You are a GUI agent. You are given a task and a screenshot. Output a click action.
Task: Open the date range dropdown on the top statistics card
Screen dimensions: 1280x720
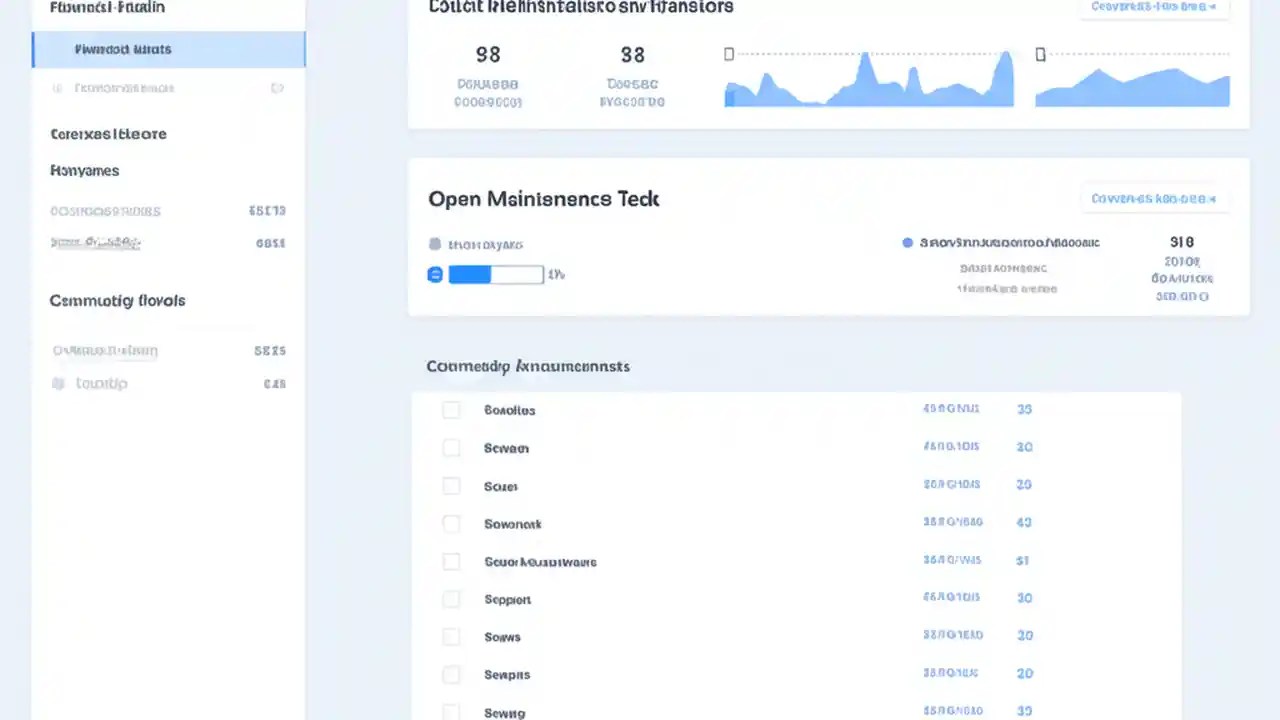[x=1154, y=7]
